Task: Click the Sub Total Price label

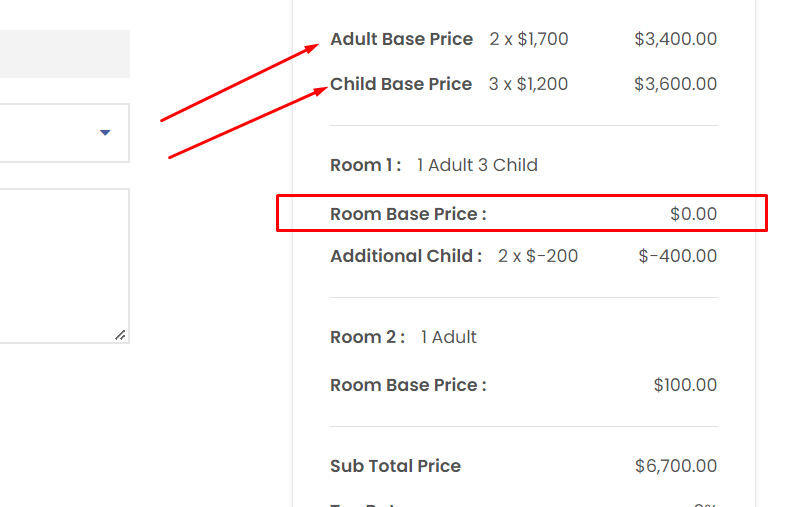Action: (x=395, y=466)
